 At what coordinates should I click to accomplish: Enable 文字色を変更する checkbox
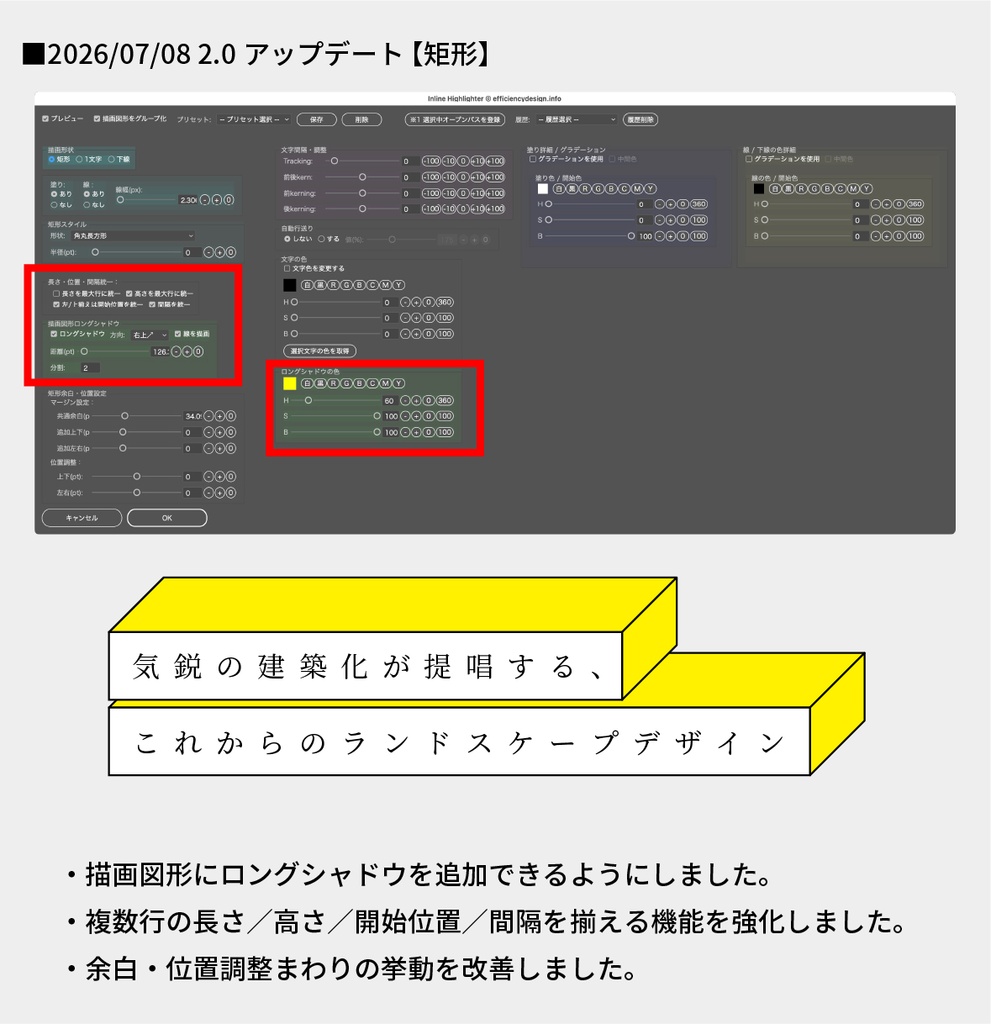(287, 268)
